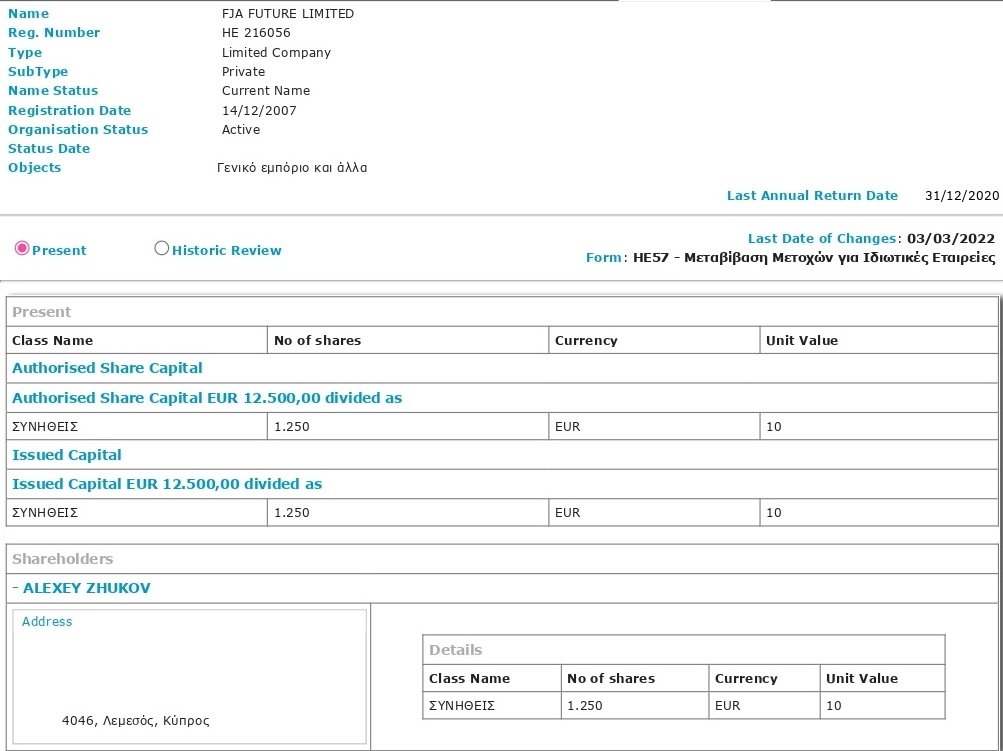The height and width of the screenshot is (751, 1003).
Task: Click No of shares header in Details table
Action: click(611, 679)
